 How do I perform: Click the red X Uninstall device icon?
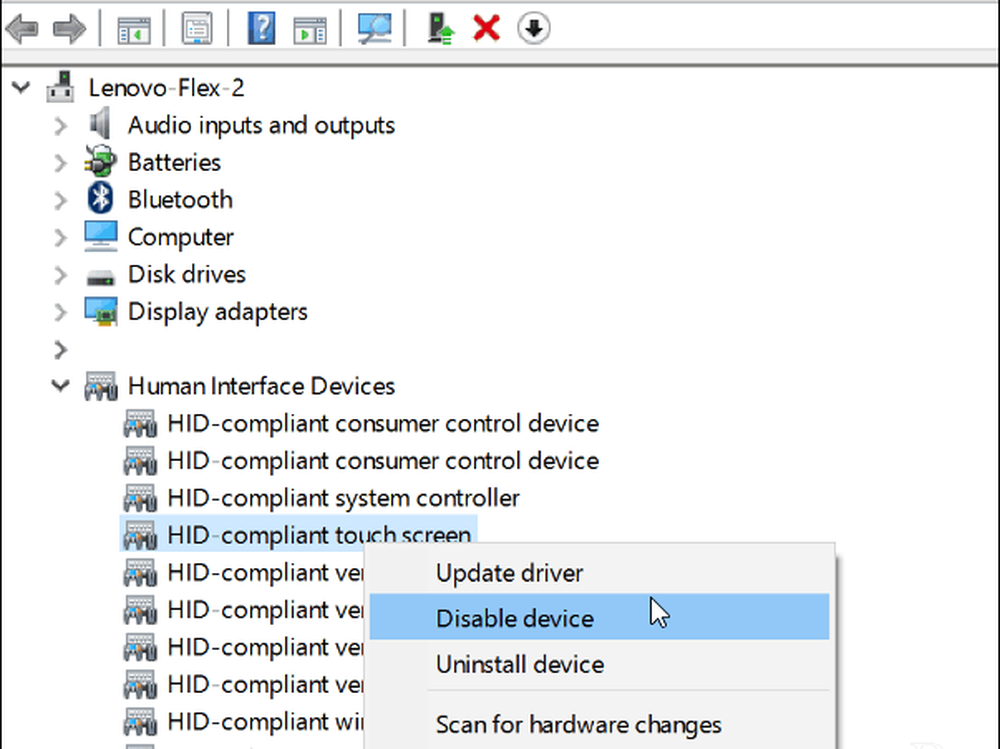coord(486,28)
